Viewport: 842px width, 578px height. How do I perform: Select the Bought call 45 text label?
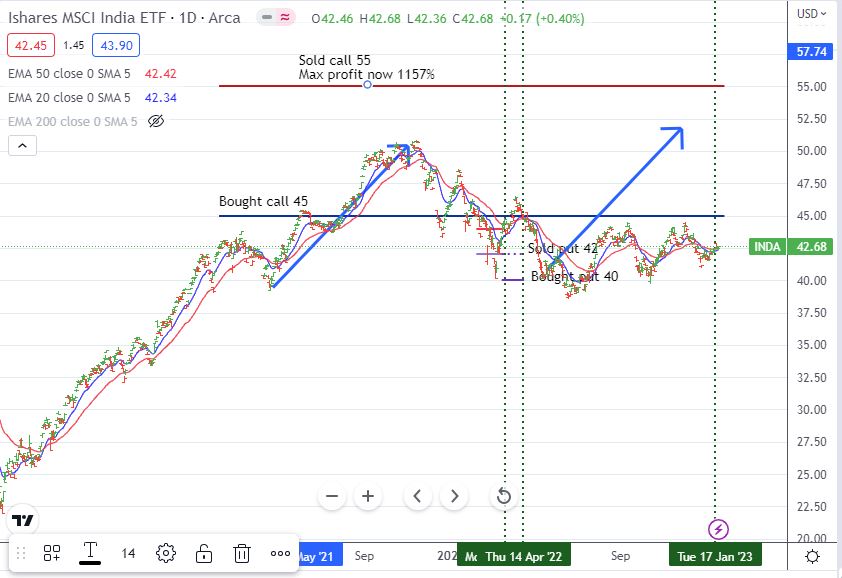[263, 201]
